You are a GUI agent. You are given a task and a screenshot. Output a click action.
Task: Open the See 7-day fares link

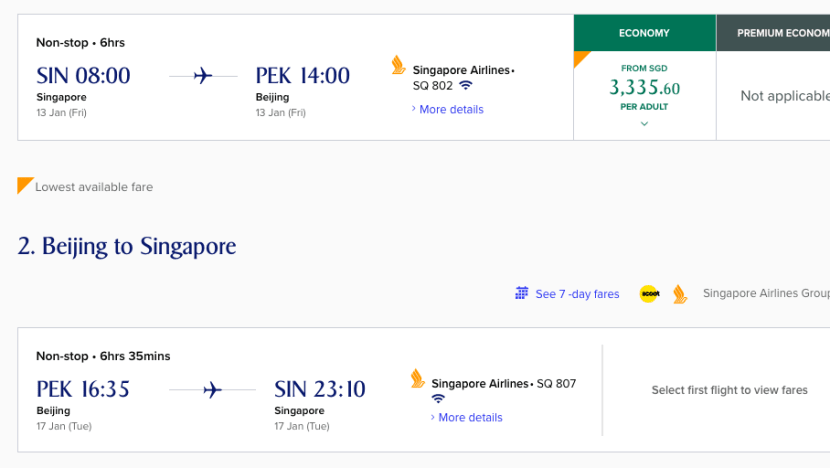(577, 294)
